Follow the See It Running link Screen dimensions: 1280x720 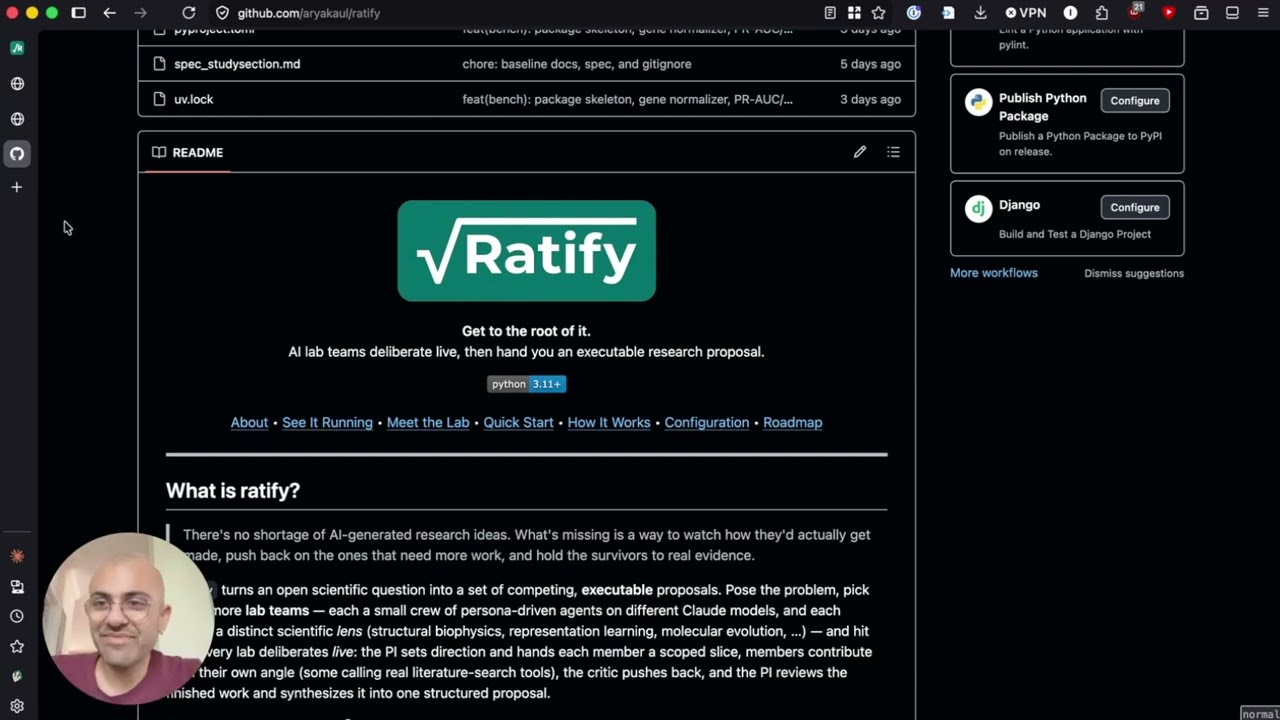click(x=327, y=422)
